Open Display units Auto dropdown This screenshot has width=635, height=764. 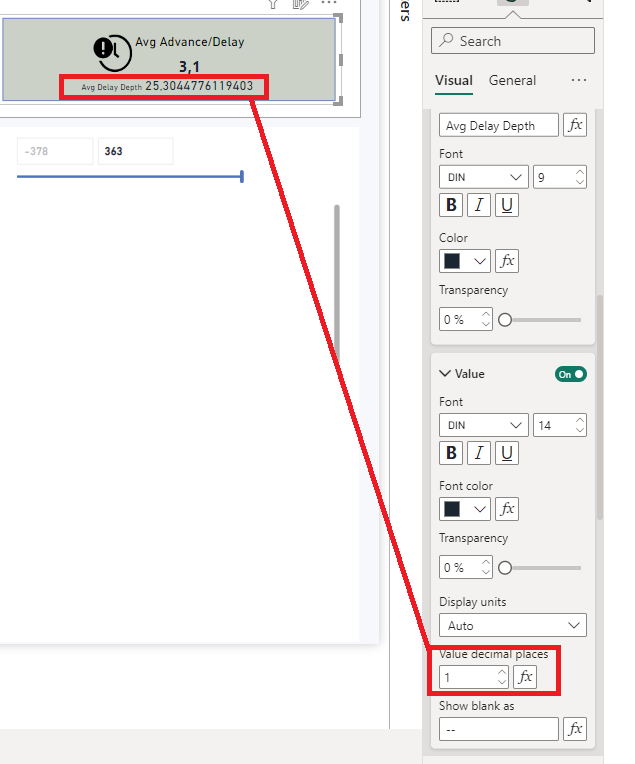click(x=513, y=625)
